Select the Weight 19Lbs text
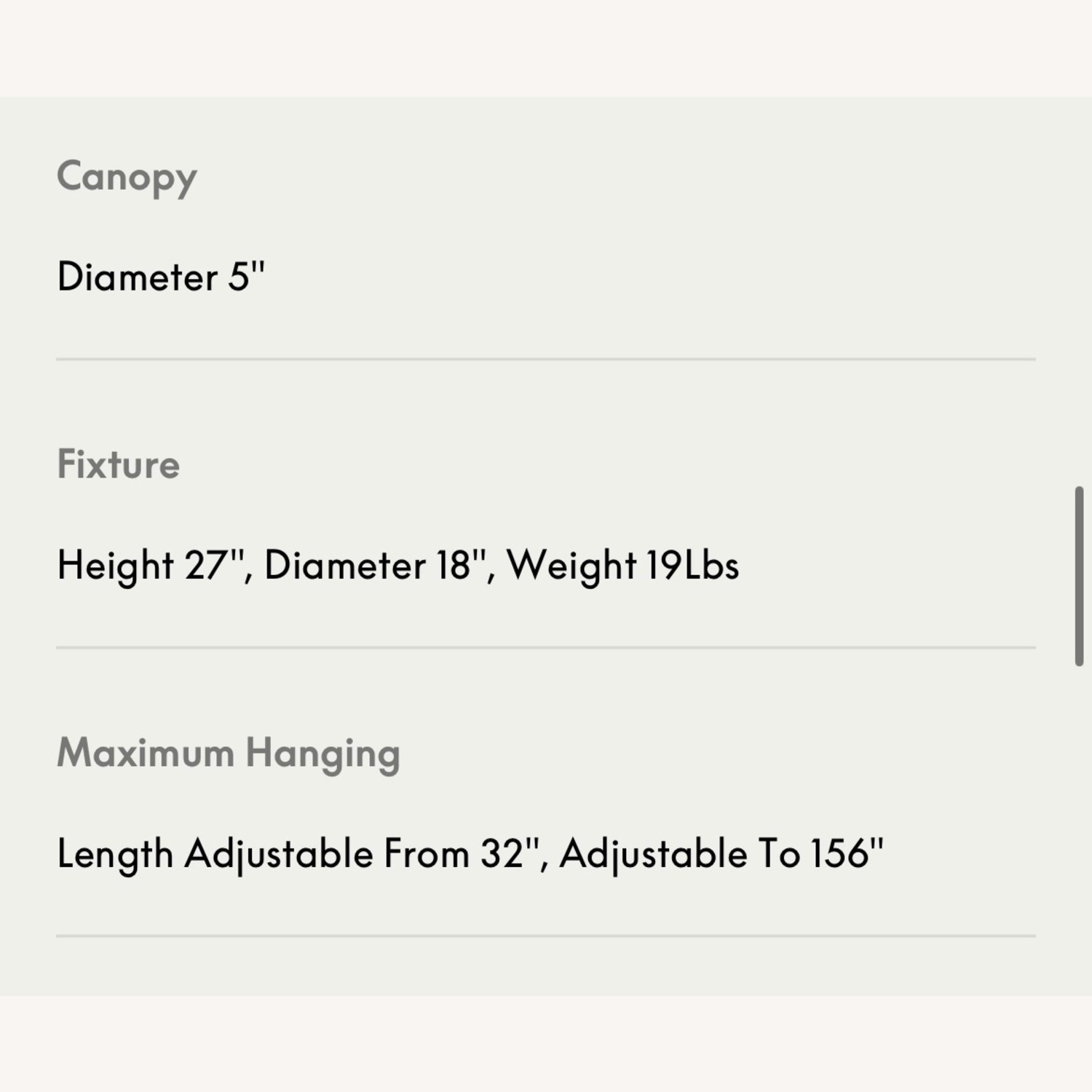The height and width of the screenshot is (1092, 1092). (x=622, y=566)
